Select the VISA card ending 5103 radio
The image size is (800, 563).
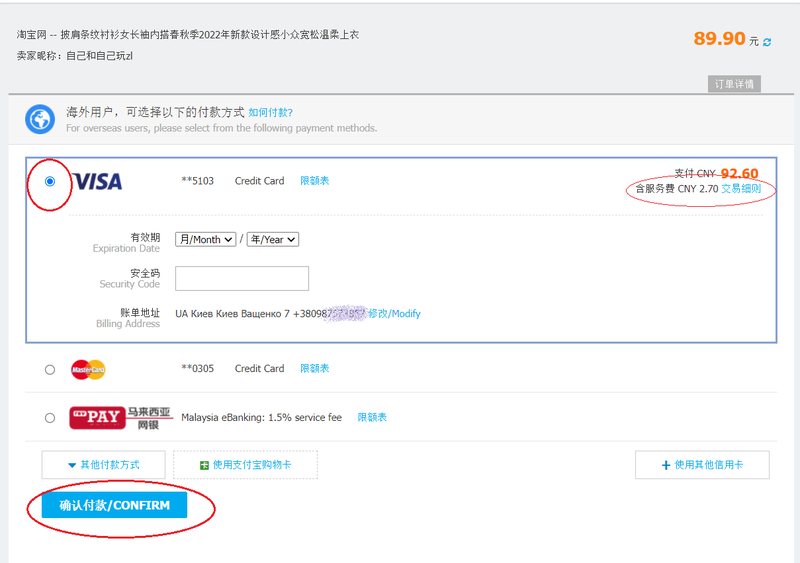tap(50, 181)
